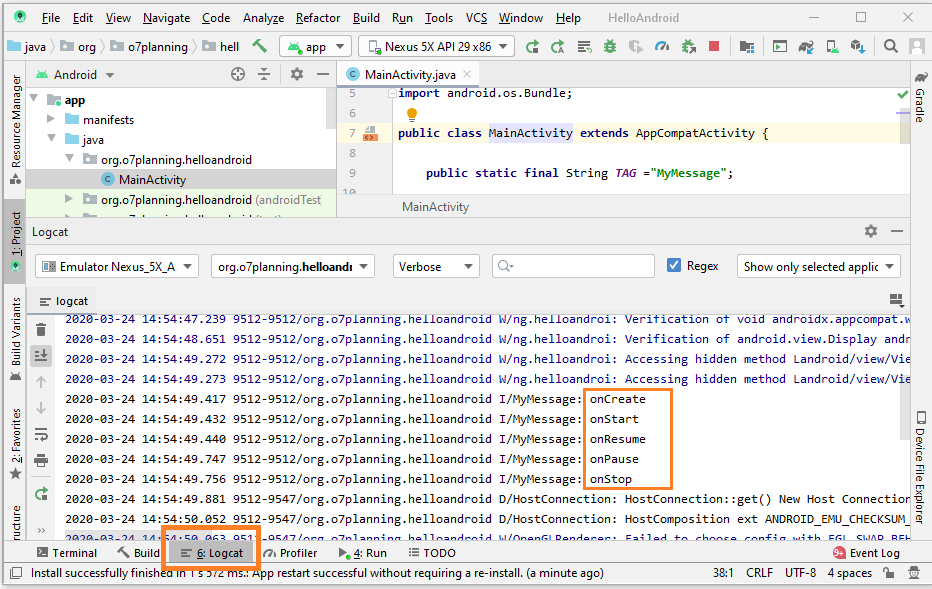Image resolution: width=932 pixels, height=589 pixels.
Task: Open the Build menu
Action: [366, 18]
